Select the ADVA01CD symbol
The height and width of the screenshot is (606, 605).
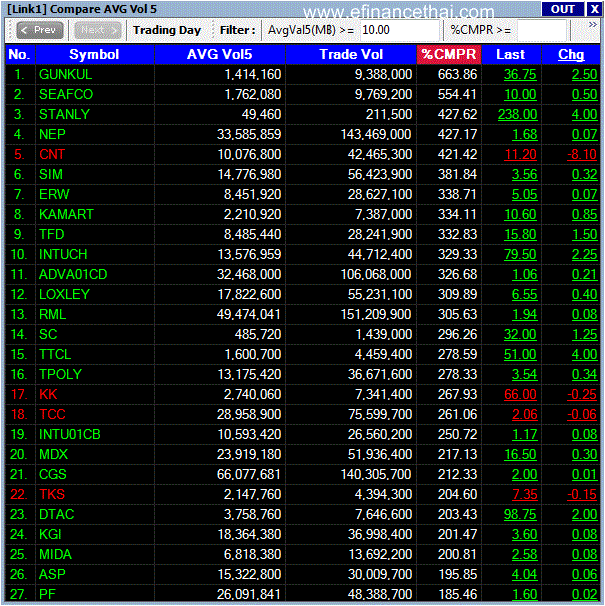click(73, 274)
